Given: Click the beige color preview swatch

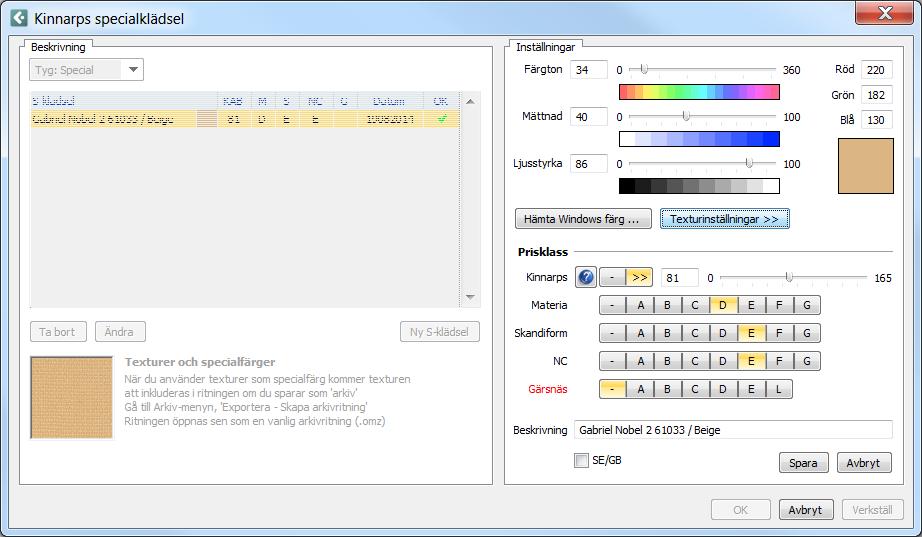Looking at the screenshot, I should 866,166.
